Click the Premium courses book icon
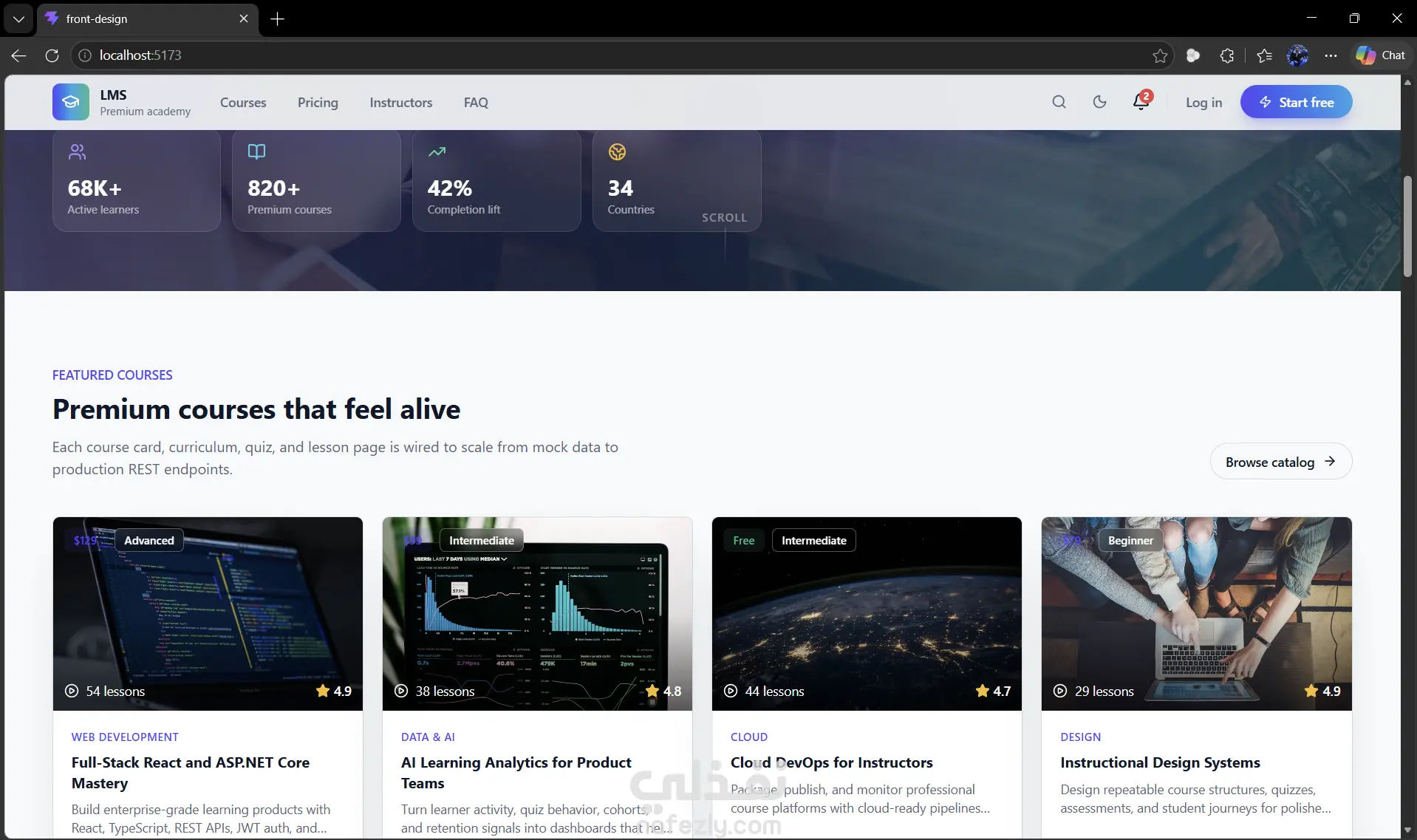This screenshot has height=840, width=1417. click(256, 151)
